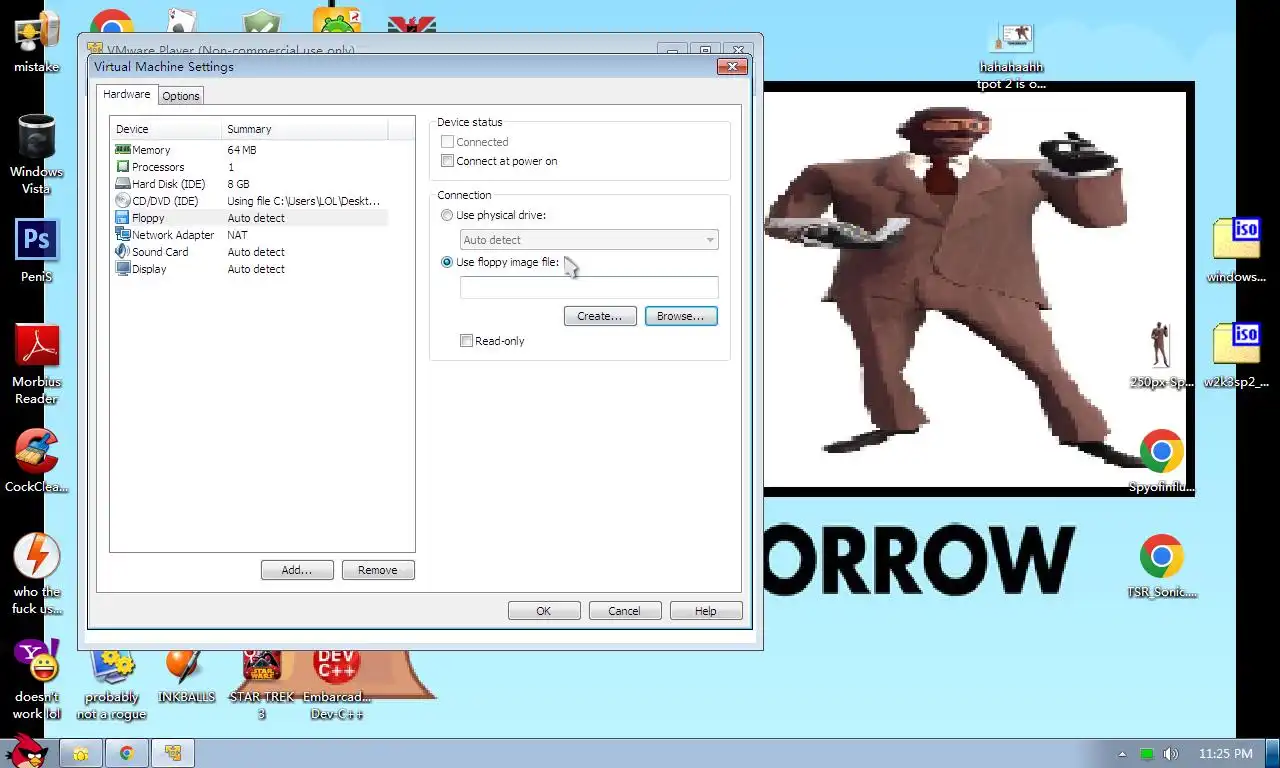Click the Remove hardware button

378,570
